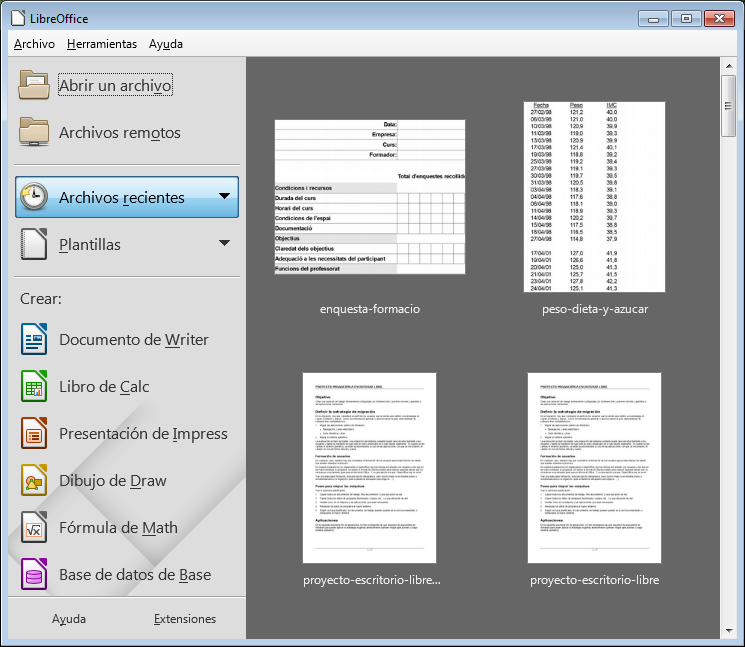This screenshot has height=647, width=745.
Task: Click the peso-dieta-y-azucar file name label
Action: tap(595, 309)
